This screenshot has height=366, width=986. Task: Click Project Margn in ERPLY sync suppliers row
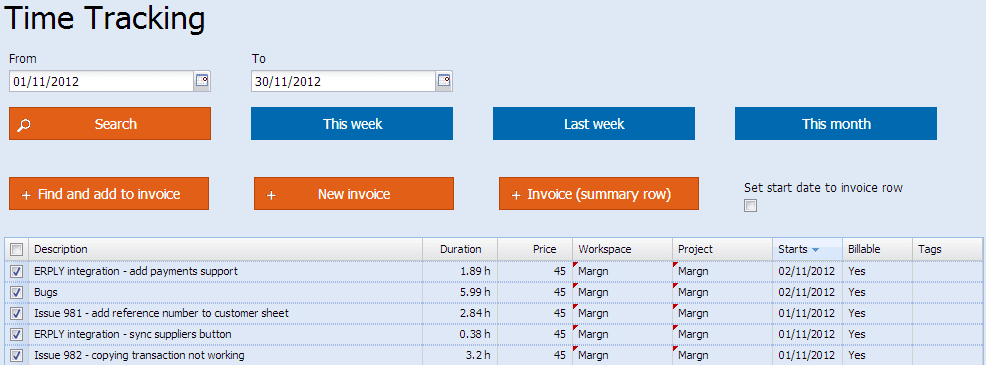[x=723, y=334]
